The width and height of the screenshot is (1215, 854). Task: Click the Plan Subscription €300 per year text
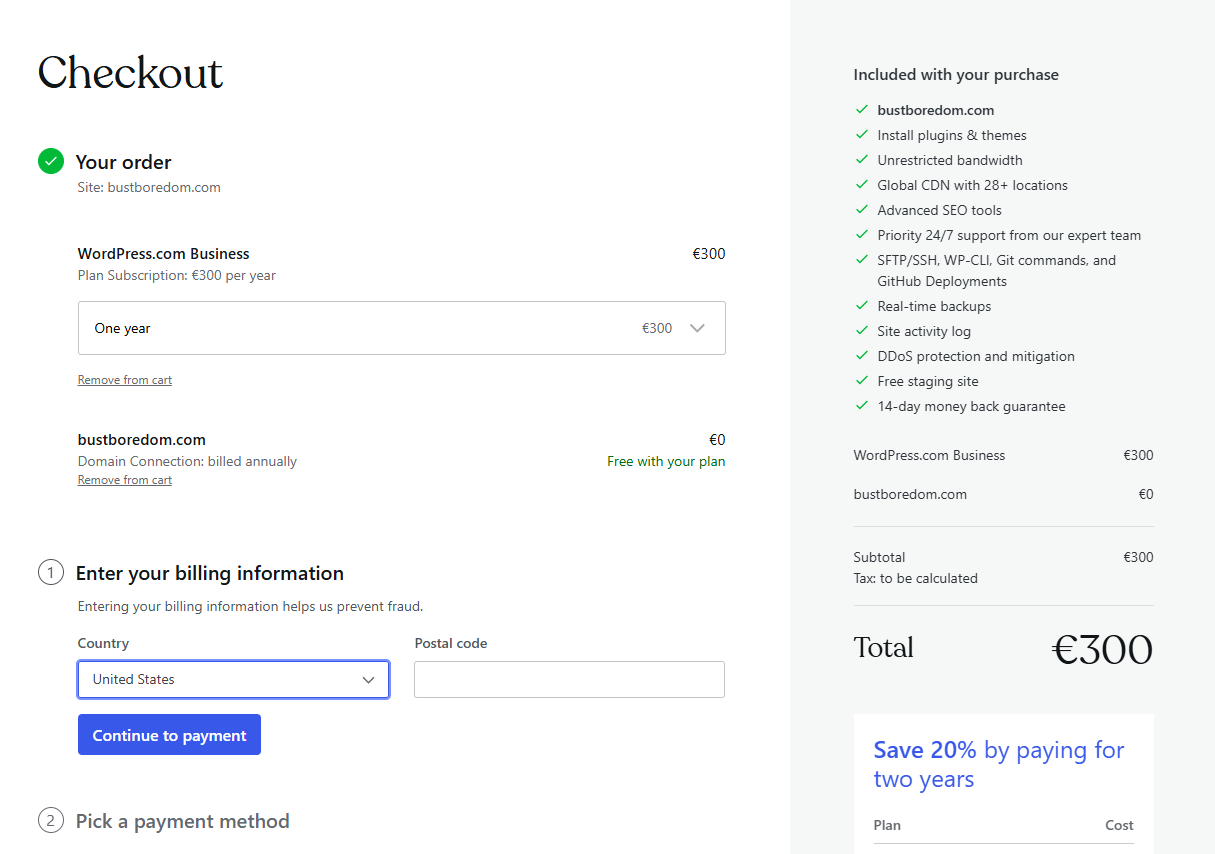(x=177, y=275)
